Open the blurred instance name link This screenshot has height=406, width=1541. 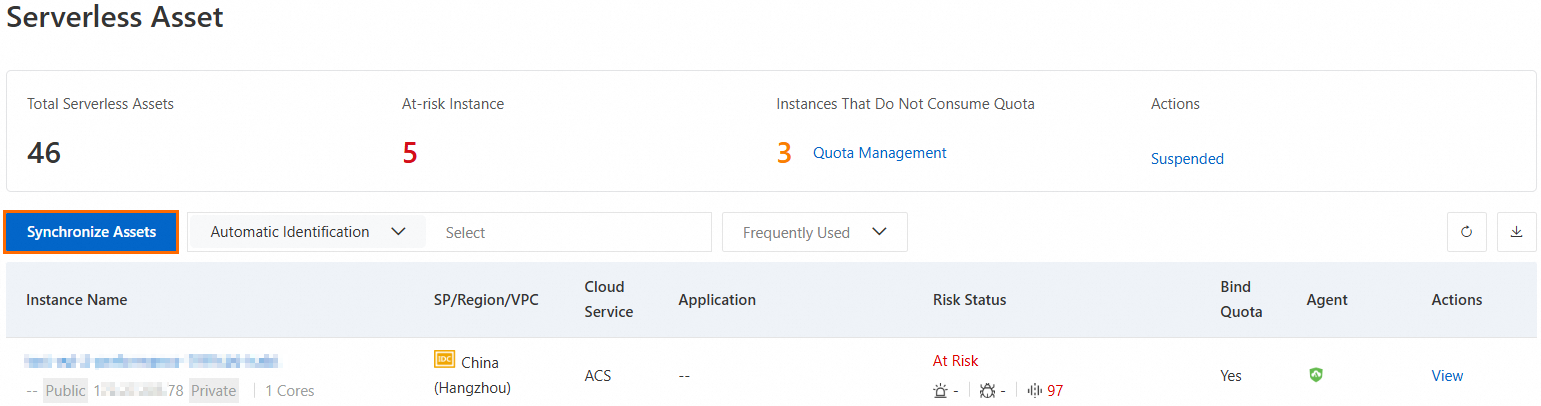(x=152, y=361)
